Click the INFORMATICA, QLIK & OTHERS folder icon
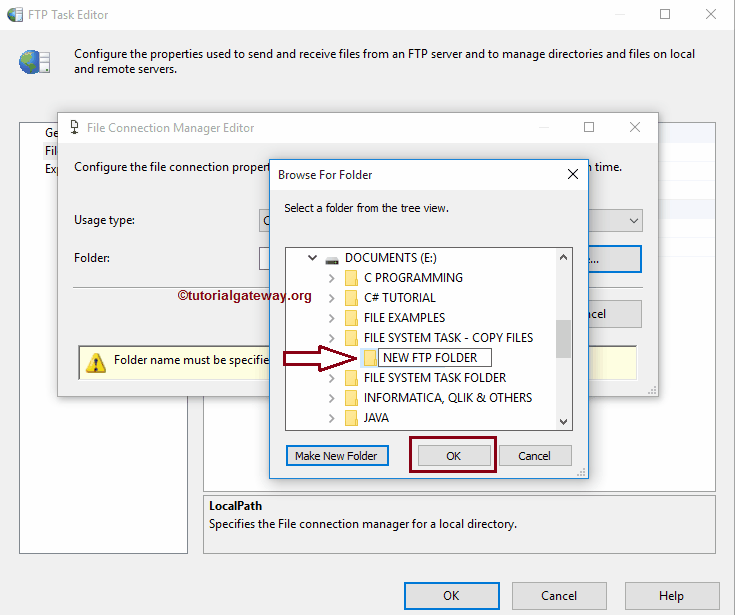Image resolution: width=735 pixels, height=615 pixels. tap(351, 398)
